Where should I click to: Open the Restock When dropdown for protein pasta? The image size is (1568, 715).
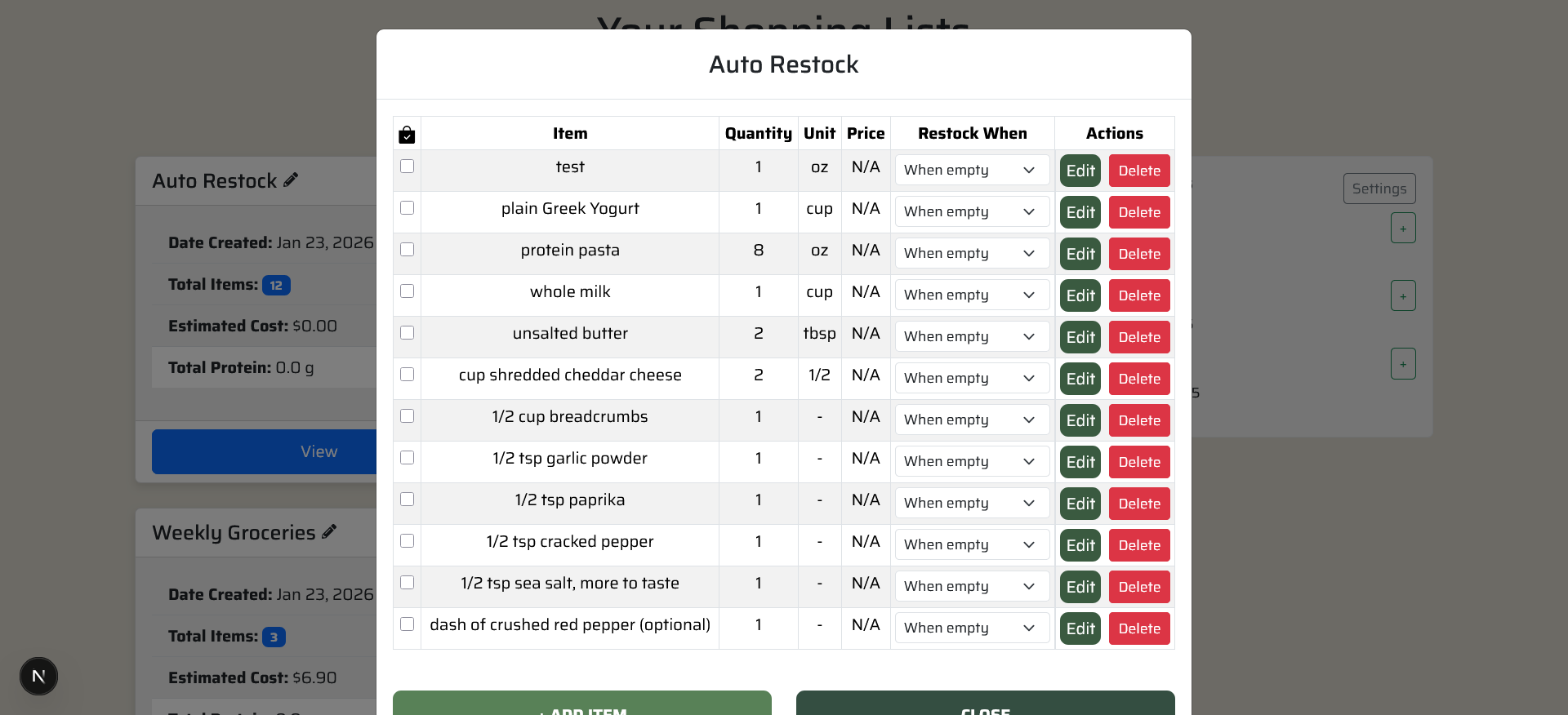tap(971, 253)
